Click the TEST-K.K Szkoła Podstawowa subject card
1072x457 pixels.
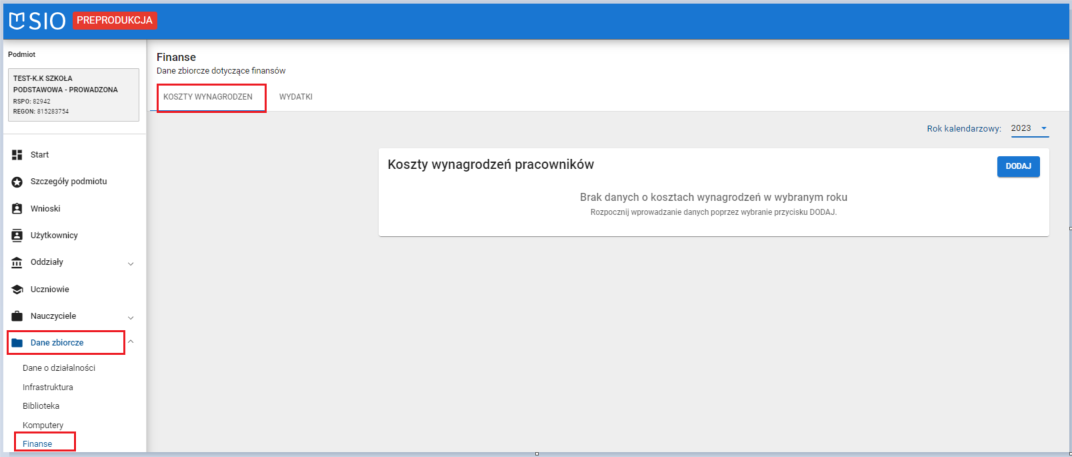[x=72, y=94]
